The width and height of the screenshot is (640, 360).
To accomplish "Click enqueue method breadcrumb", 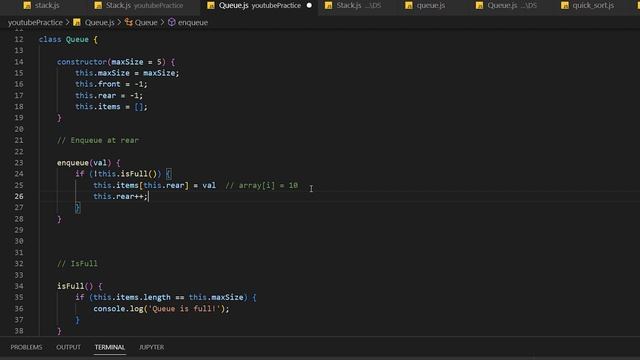I will point(193,22).
